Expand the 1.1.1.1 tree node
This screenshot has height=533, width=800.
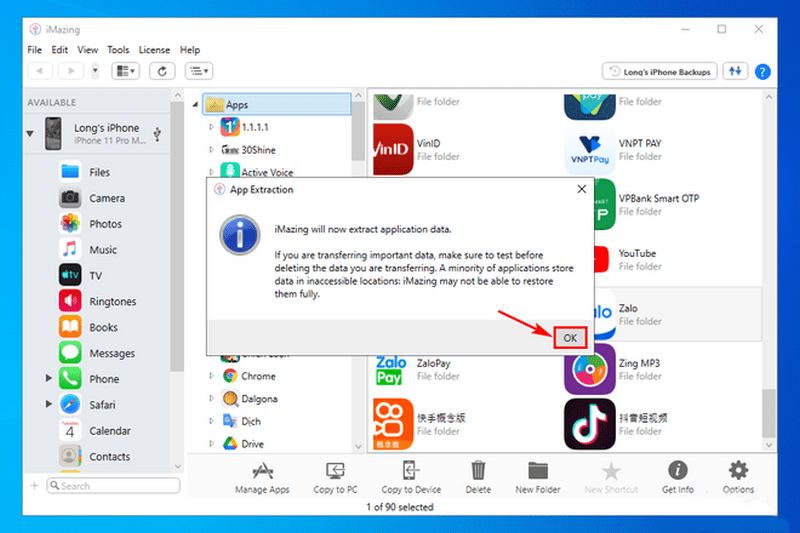212,127
